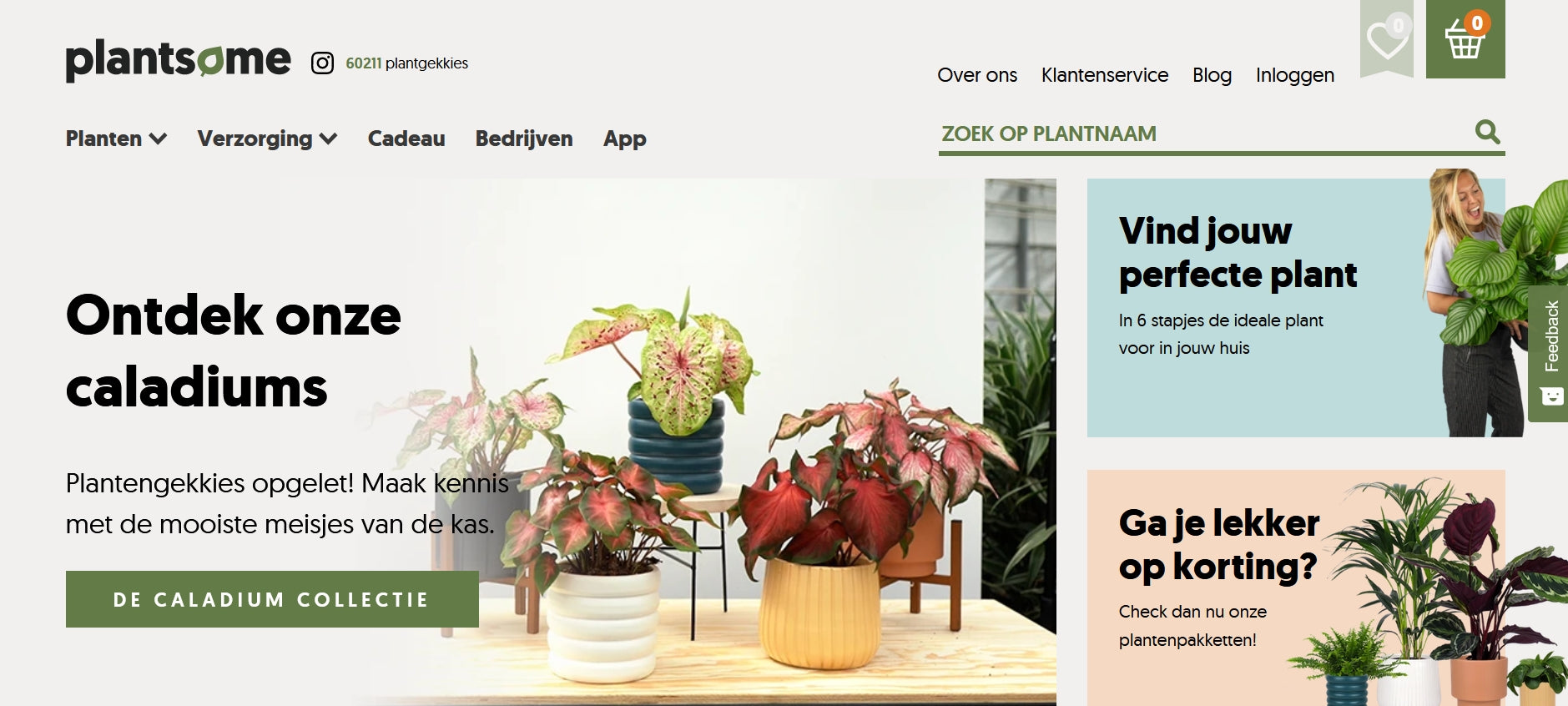Open the Over ons link
This screenshot has width=1568, height=706.
977,75
